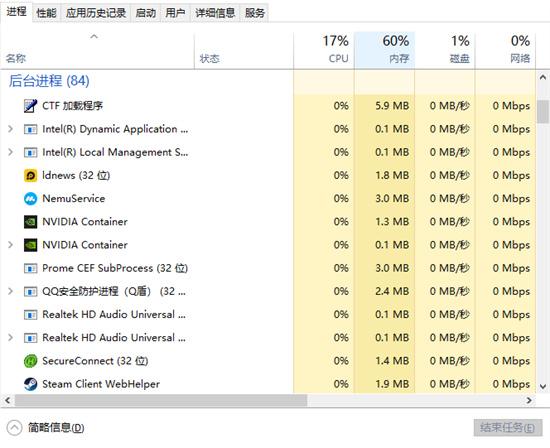Expand the NVIDIA Container row with 0.1 MB memory
550x448 pixels.
11,245
